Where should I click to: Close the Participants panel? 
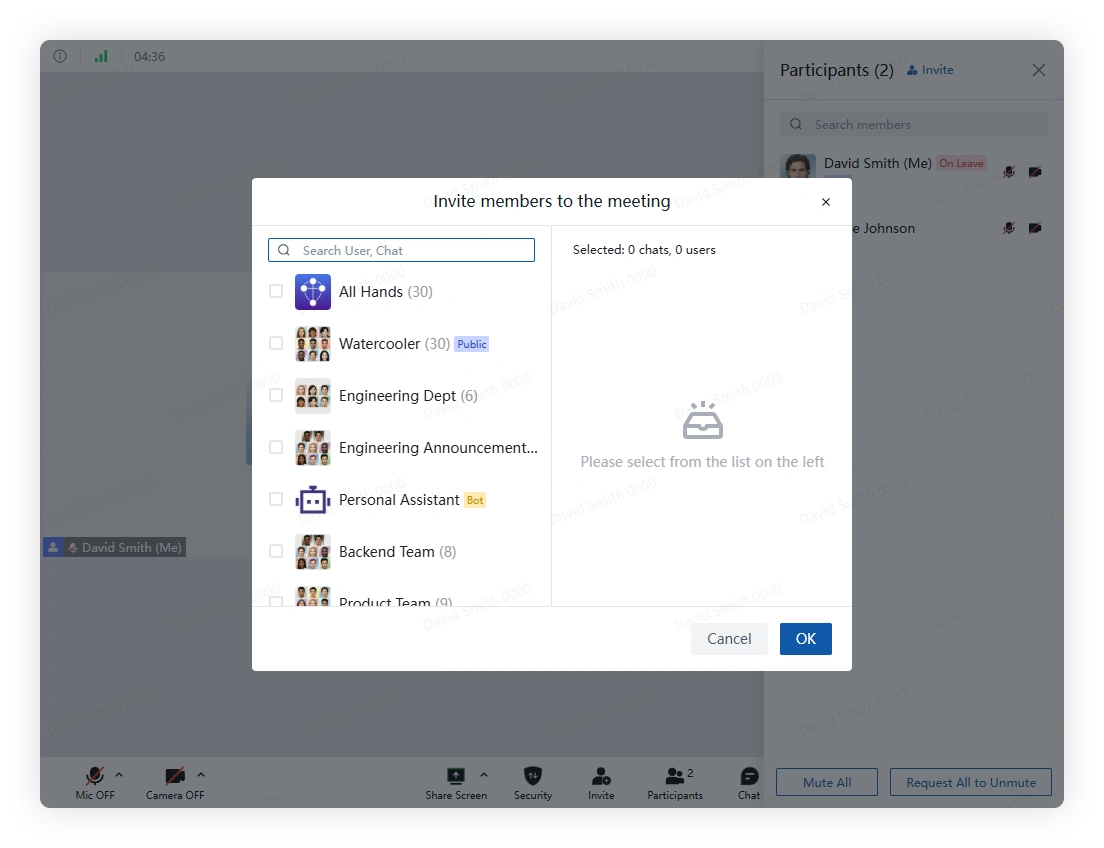1039,70
